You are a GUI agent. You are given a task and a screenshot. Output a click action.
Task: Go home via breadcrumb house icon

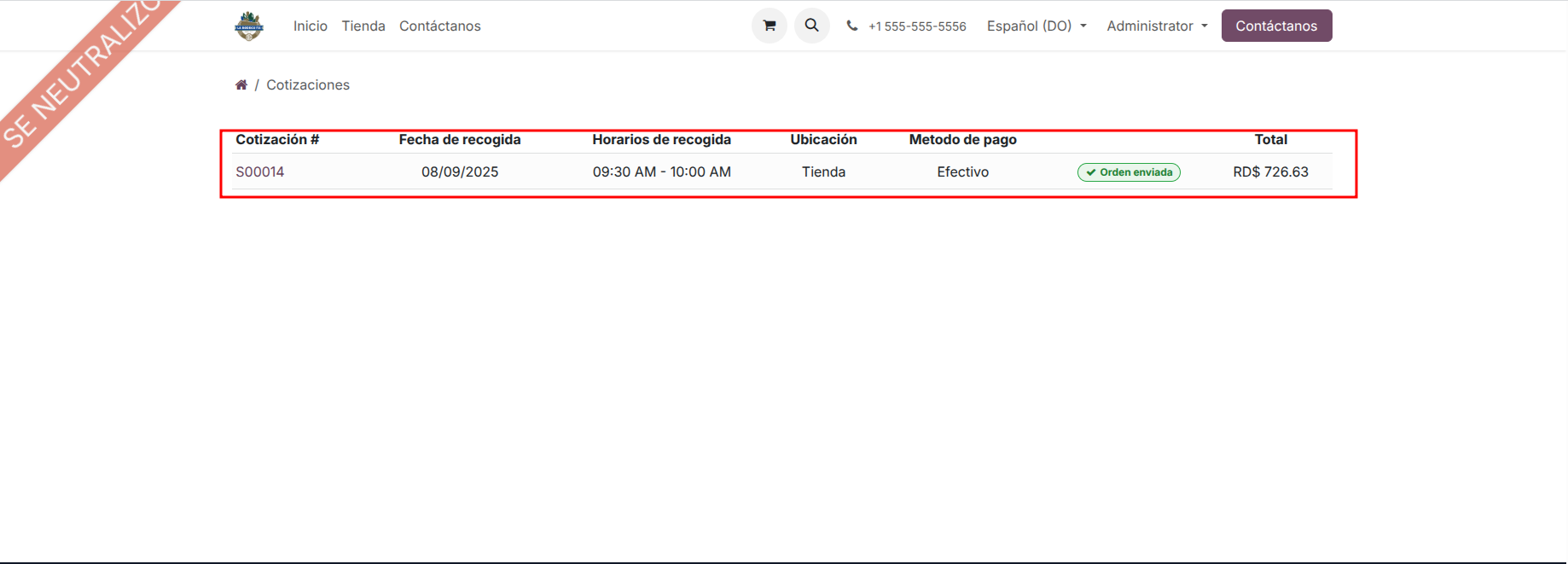click(241, 84)
